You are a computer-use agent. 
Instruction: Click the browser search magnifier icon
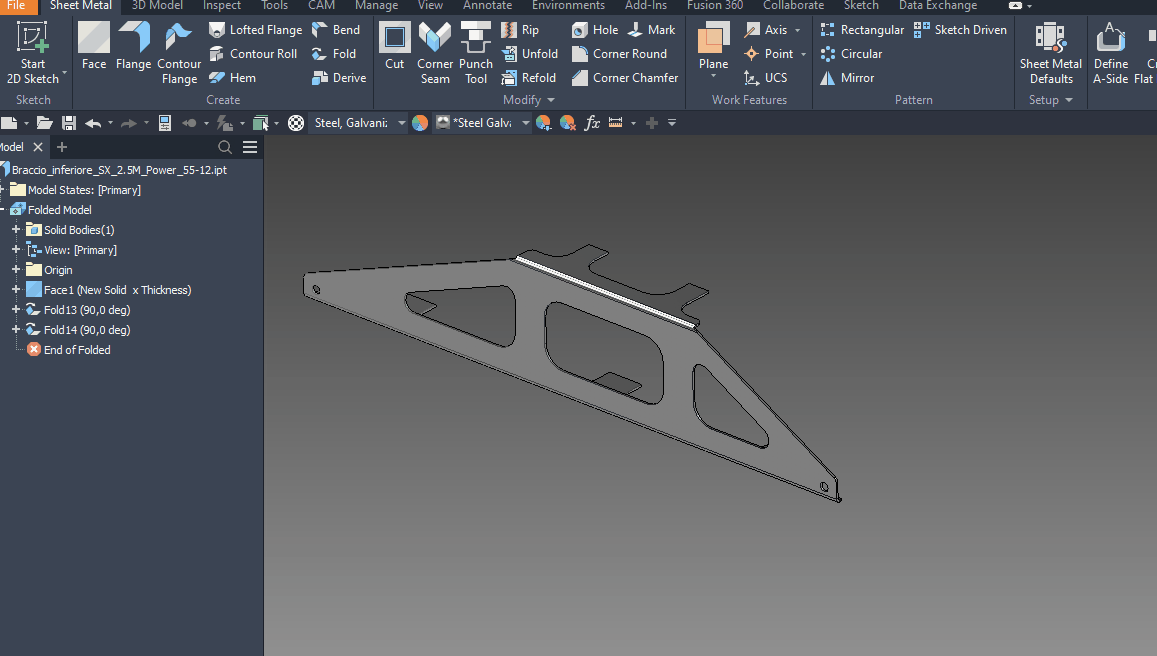pos(225,146)
